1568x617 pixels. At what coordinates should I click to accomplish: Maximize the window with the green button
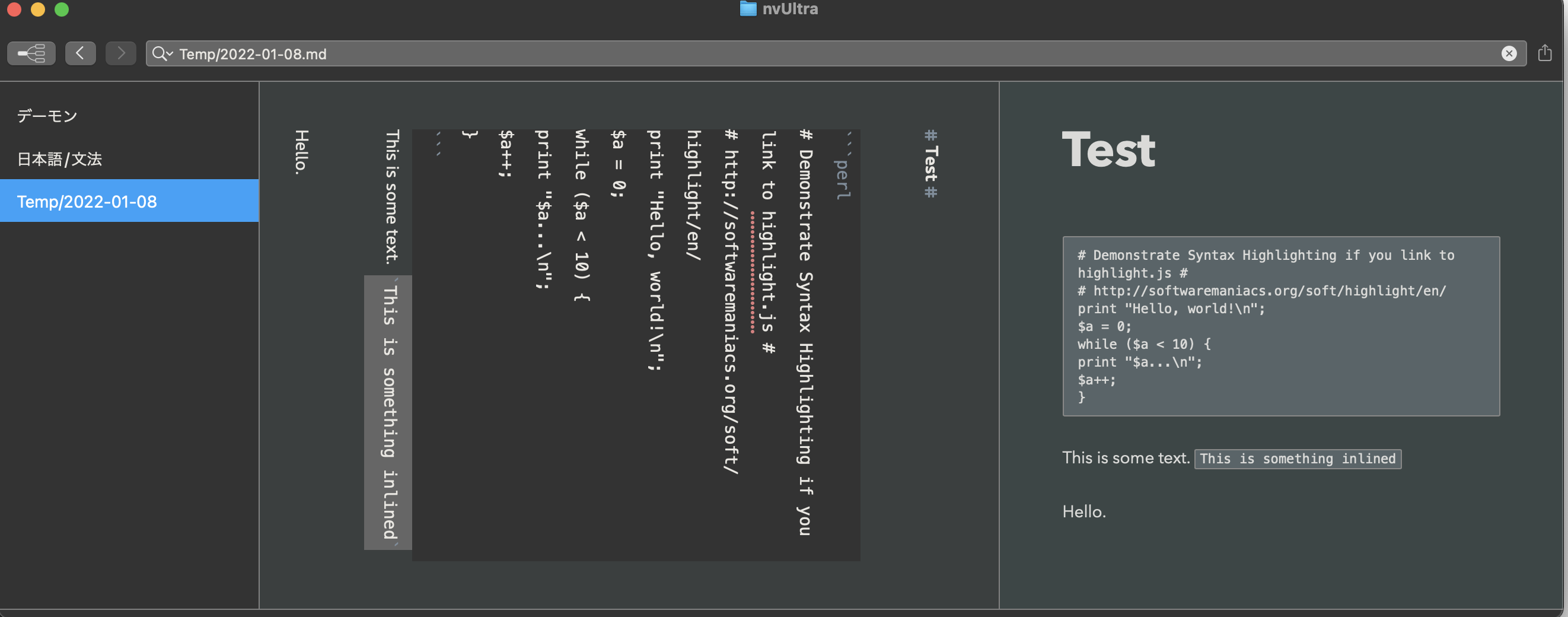coord(62,9)
